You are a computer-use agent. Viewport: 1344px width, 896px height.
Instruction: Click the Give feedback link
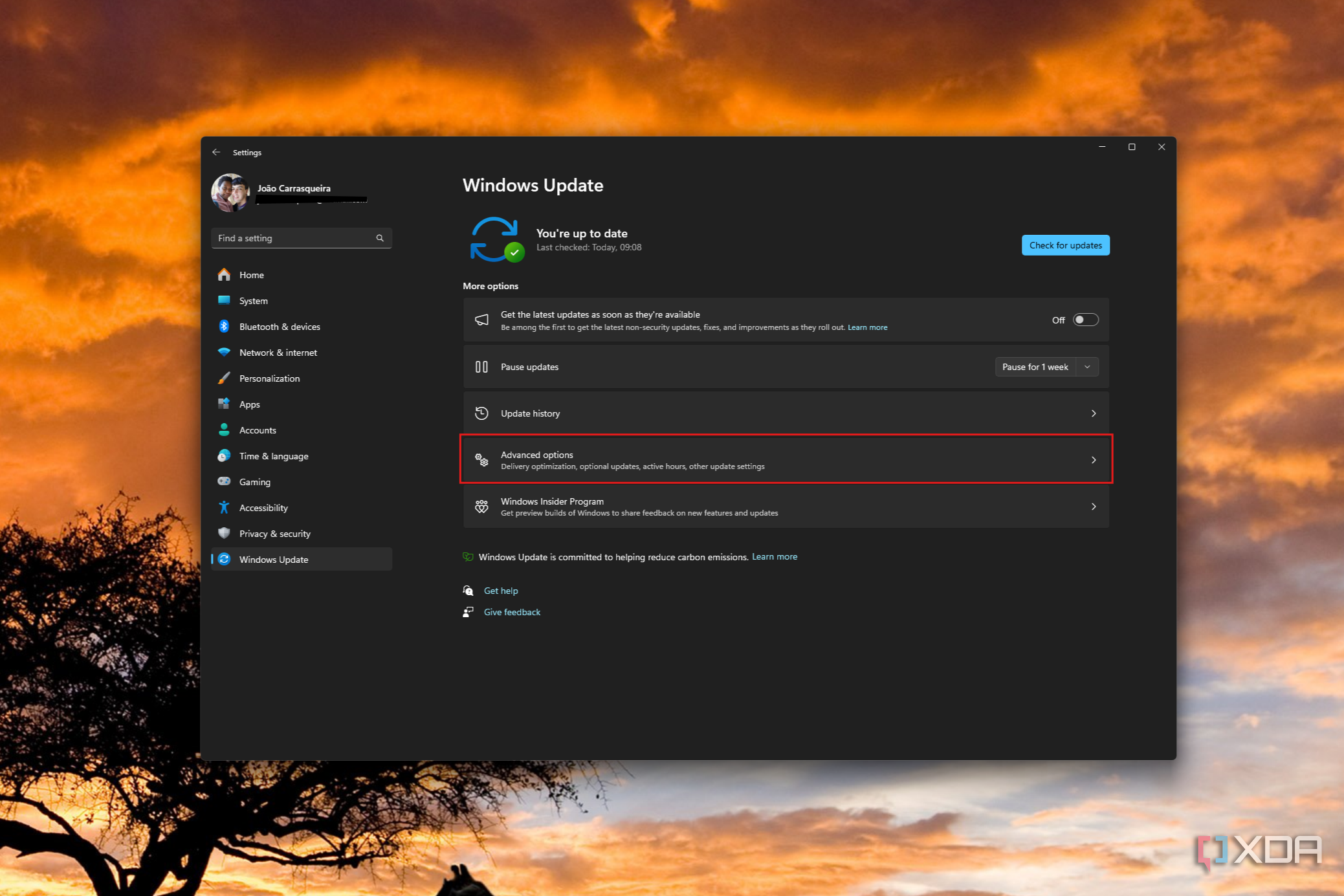point(512,612)
